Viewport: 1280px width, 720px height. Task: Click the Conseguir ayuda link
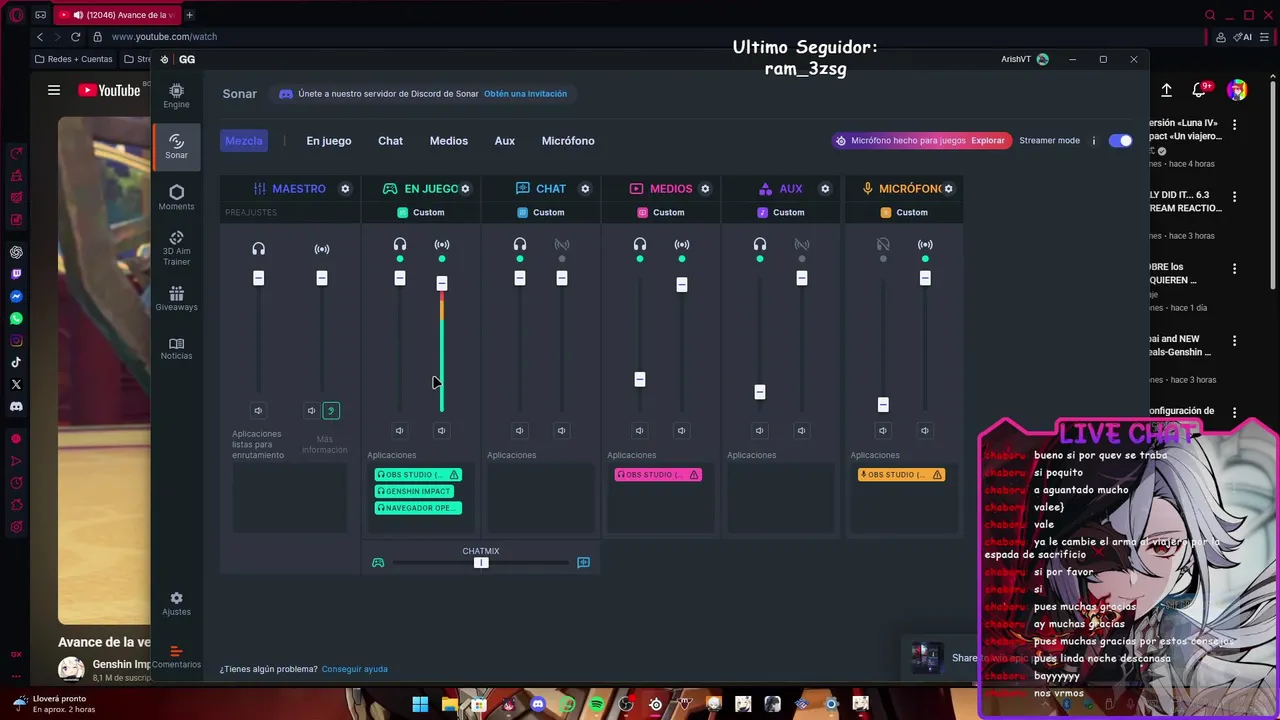355,669
